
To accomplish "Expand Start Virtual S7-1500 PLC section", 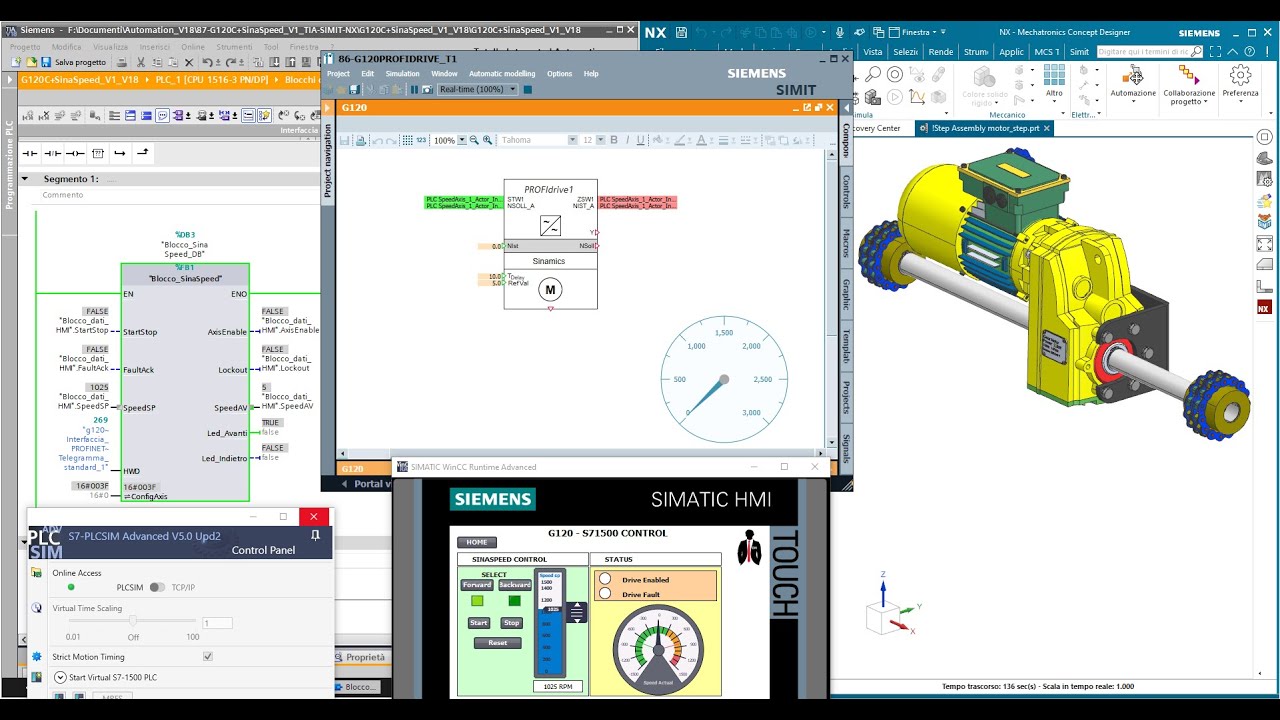I will coord(60,678).
